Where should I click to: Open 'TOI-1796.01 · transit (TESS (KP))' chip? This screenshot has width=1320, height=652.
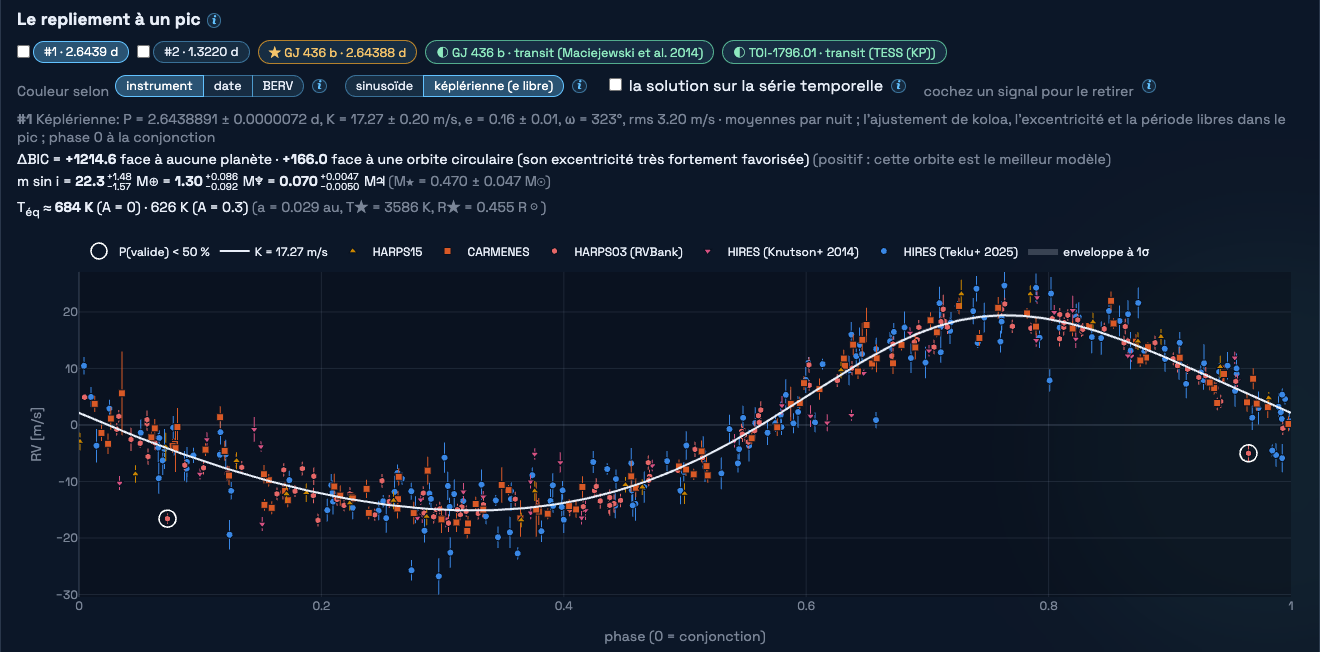pyautogui.click(x=834, y=52)
